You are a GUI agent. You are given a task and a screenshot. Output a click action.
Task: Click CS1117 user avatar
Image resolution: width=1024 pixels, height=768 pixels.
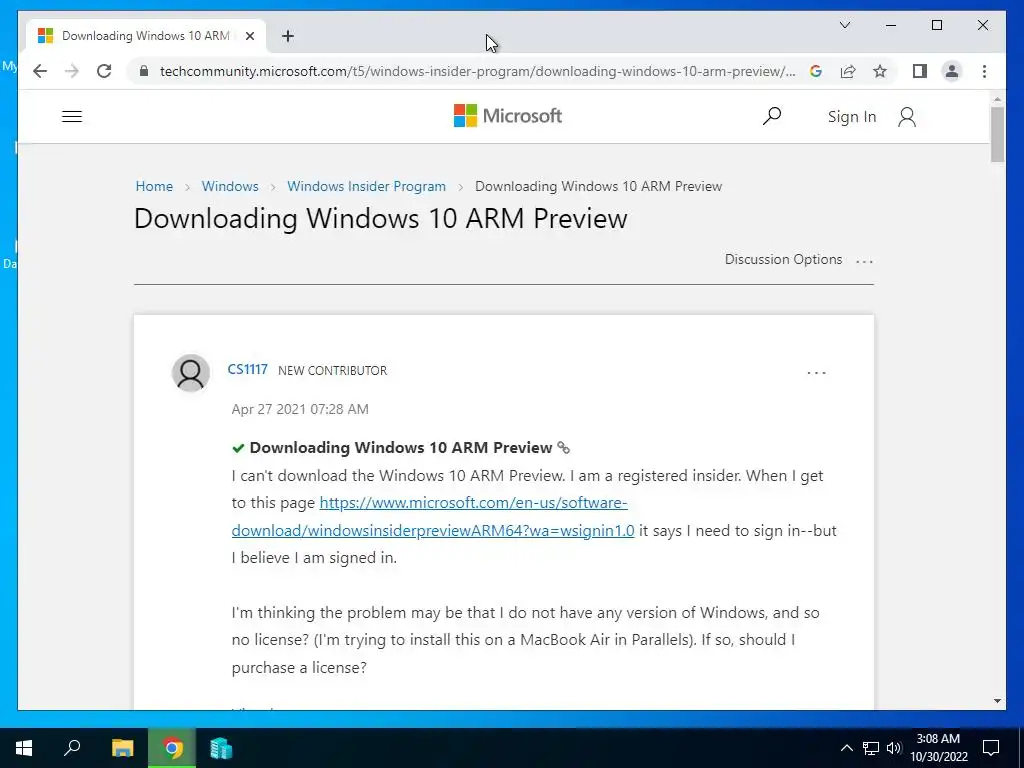coord(191,373)
